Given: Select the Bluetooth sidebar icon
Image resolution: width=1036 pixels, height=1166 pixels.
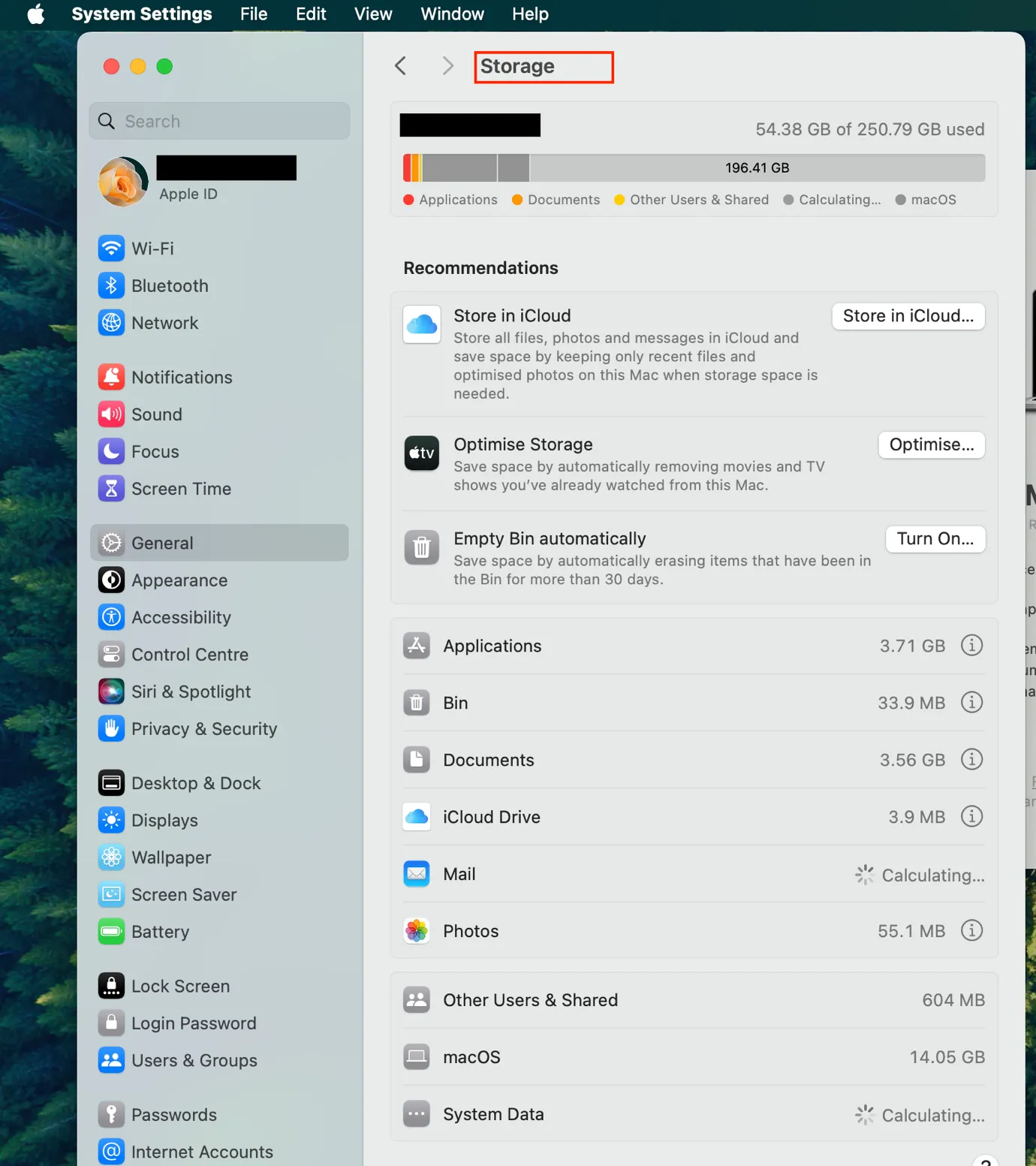Looking at the screenshot, I should pos(111,286).
